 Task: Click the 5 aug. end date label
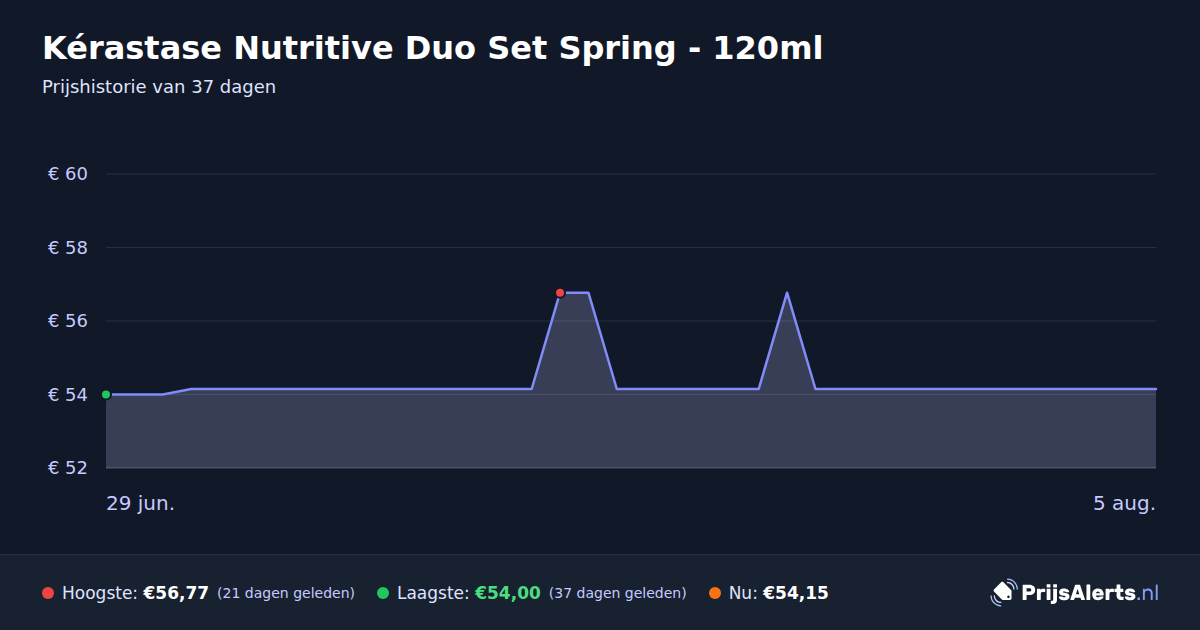pos(1124,503)
